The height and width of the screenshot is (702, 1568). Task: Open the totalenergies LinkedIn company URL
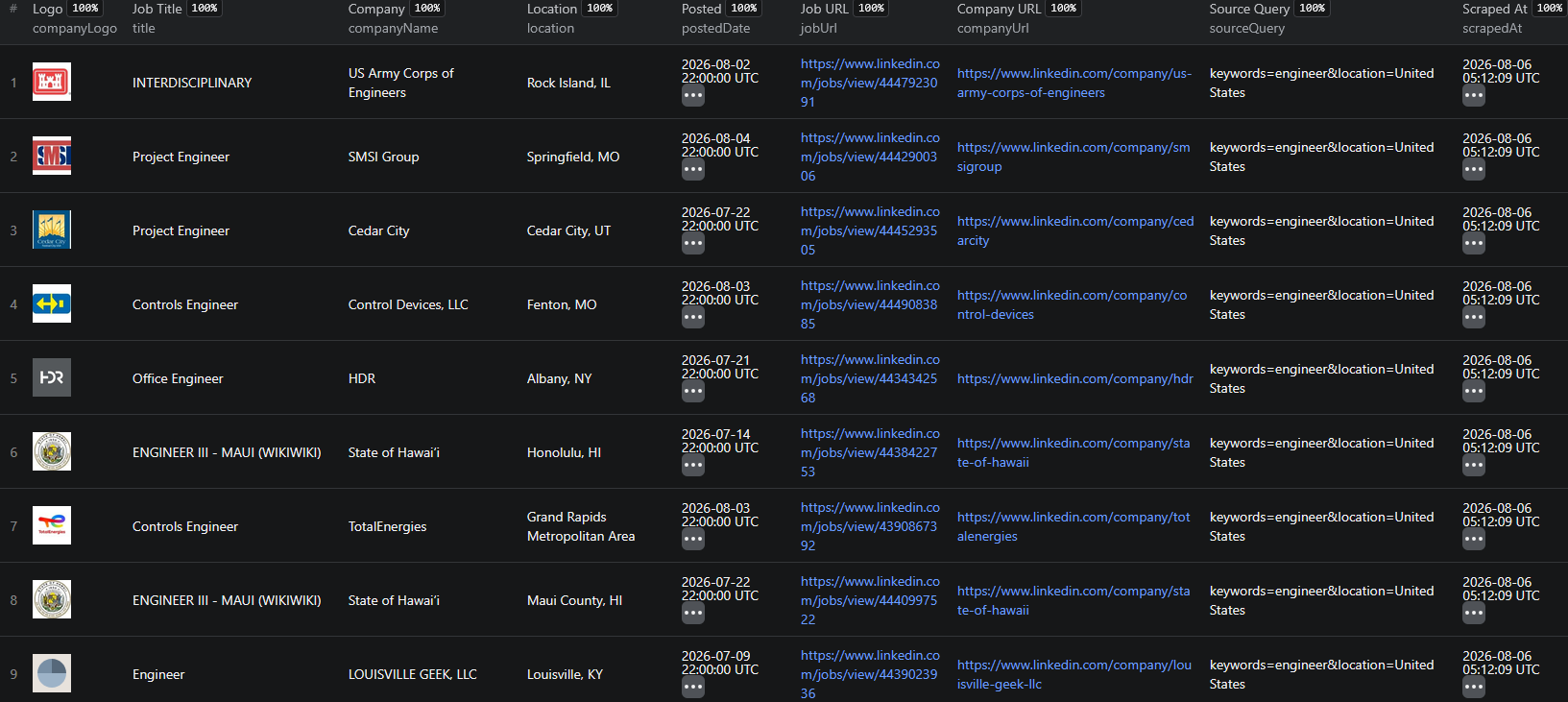(x=1073, y=526)
